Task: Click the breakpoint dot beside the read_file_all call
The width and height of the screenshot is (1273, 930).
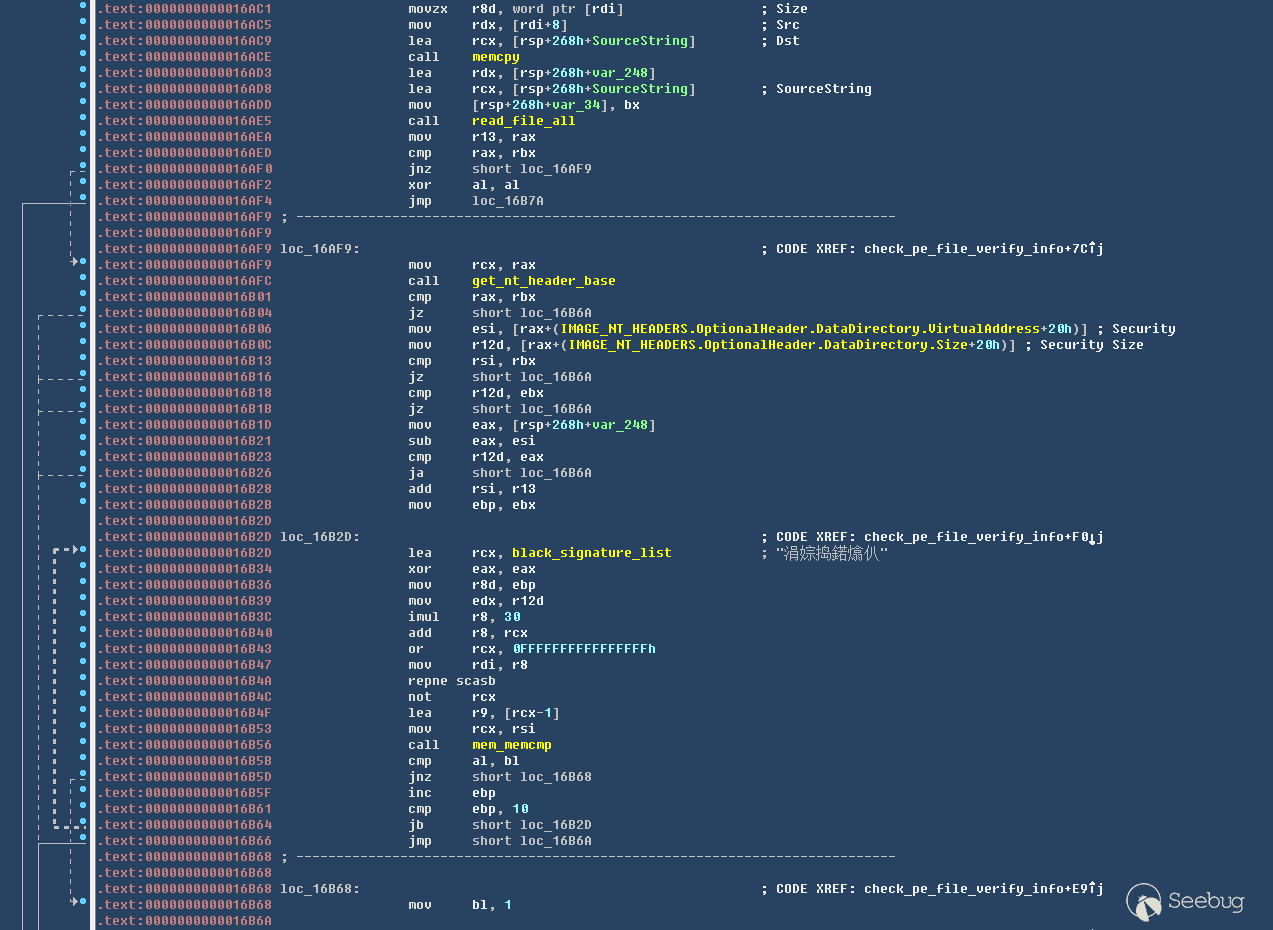Action: pyautogui.click(x=83, y=121)
